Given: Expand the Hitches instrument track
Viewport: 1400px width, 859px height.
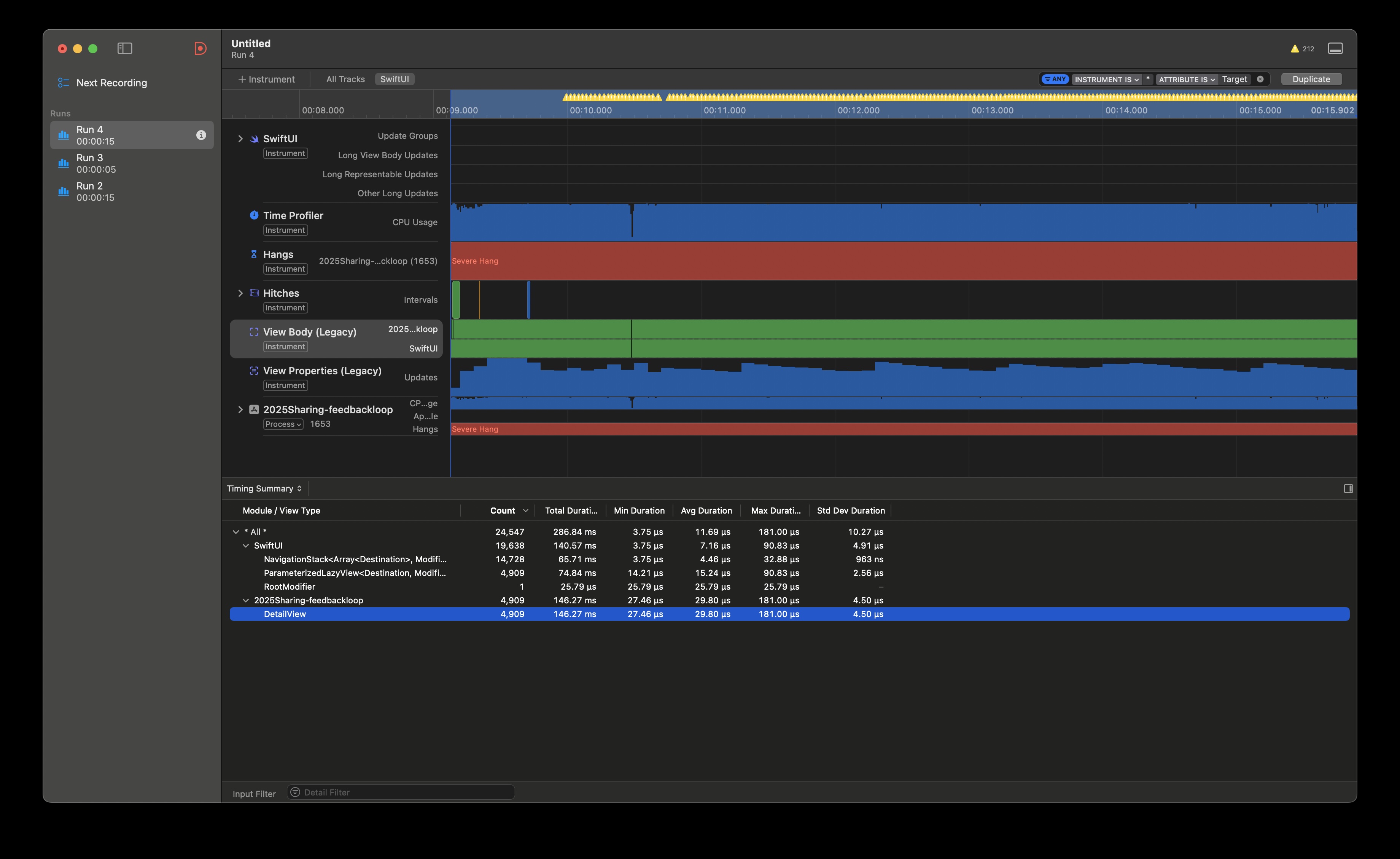Looking at the screenshot, I should point(240,293).
